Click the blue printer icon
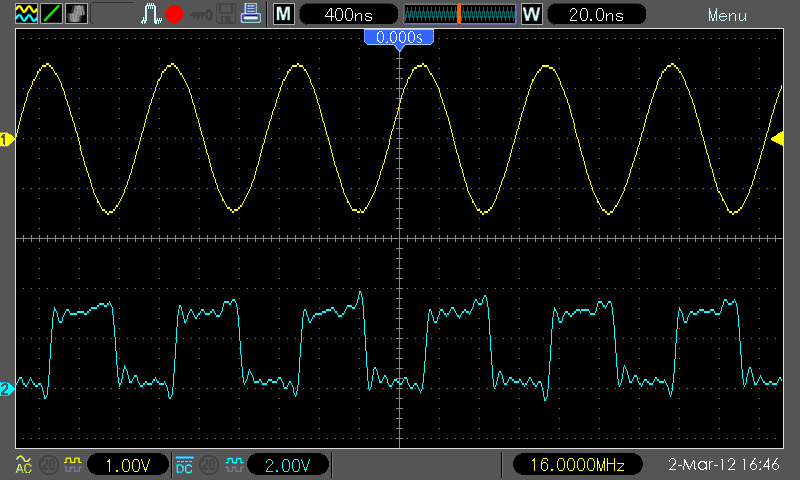The height and width of the screenshot is (480, 800). pos(251,13)
